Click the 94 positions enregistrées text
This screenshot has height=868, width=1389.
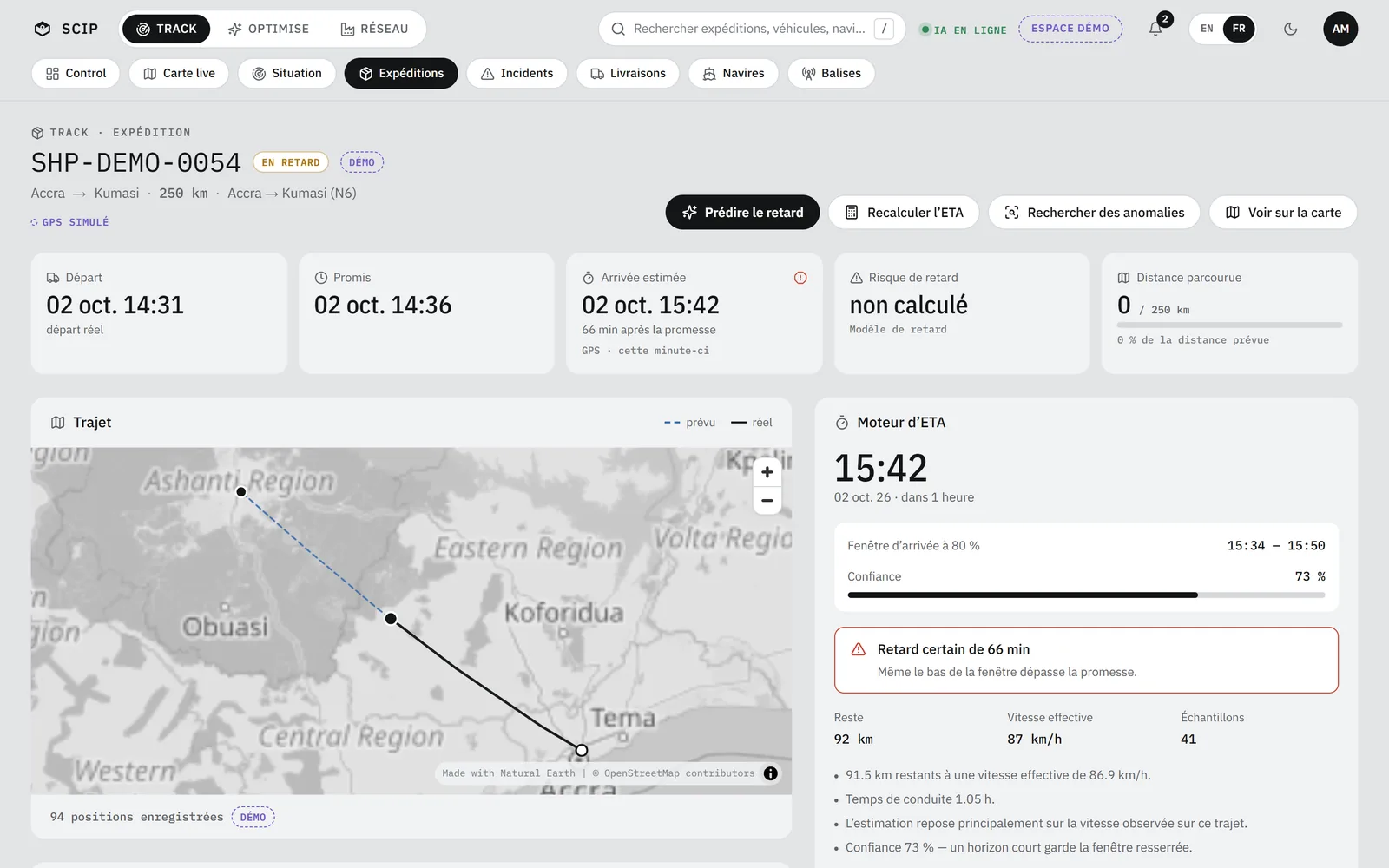tap(136, 817)
